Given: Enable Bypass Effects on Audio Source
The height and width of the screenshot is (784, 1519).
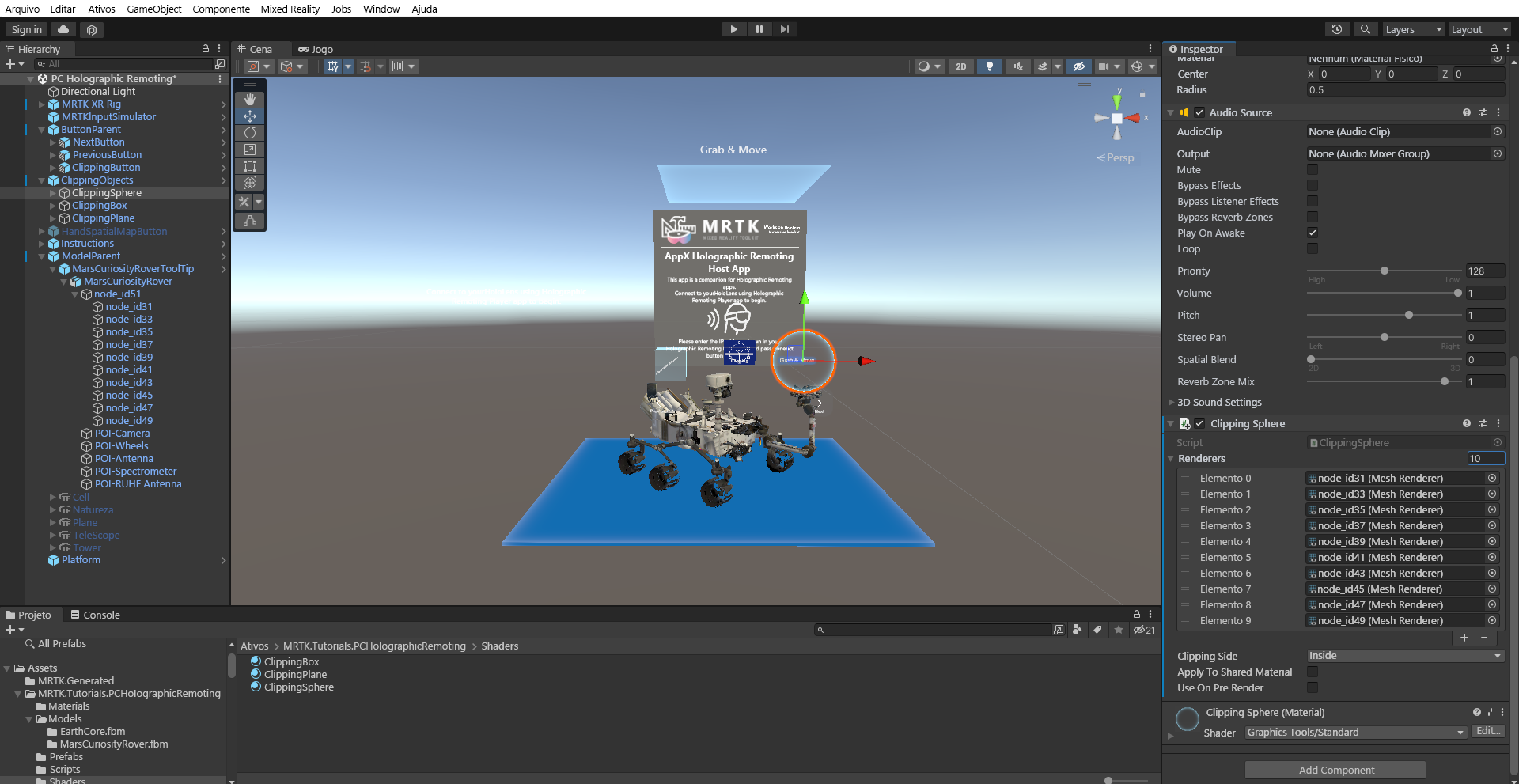Looking at the screenshot, I should [x=1313, y=185].
